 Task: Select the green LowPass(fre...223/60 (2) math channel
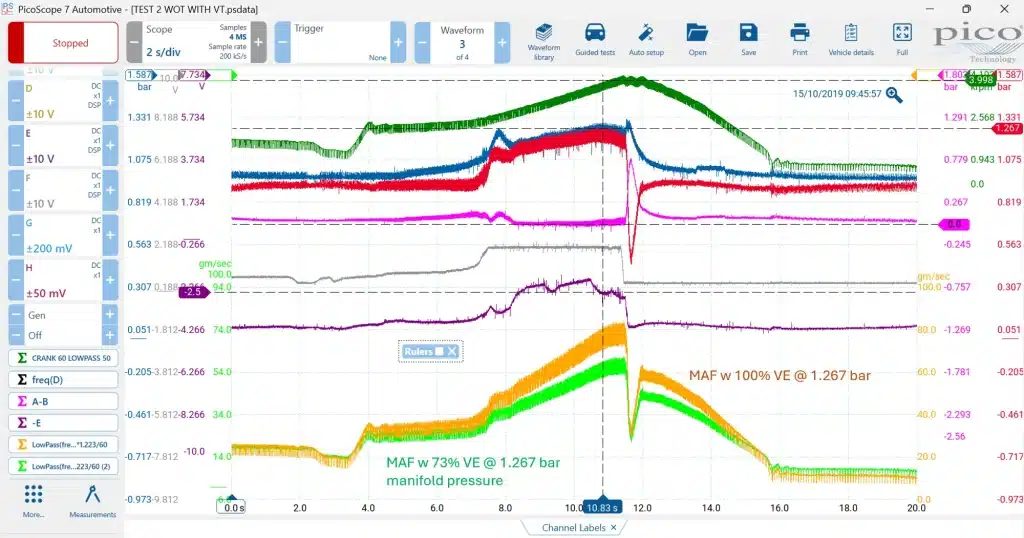click(x=63, y=466)
